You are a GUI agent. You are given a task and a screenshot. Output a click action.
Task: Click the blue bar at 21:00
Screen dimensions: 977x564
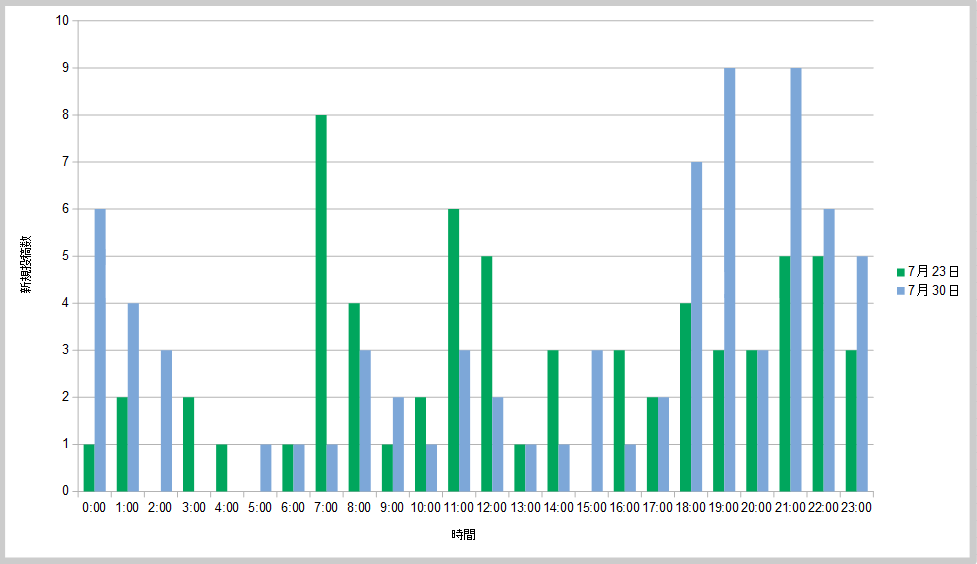point(796,279)
